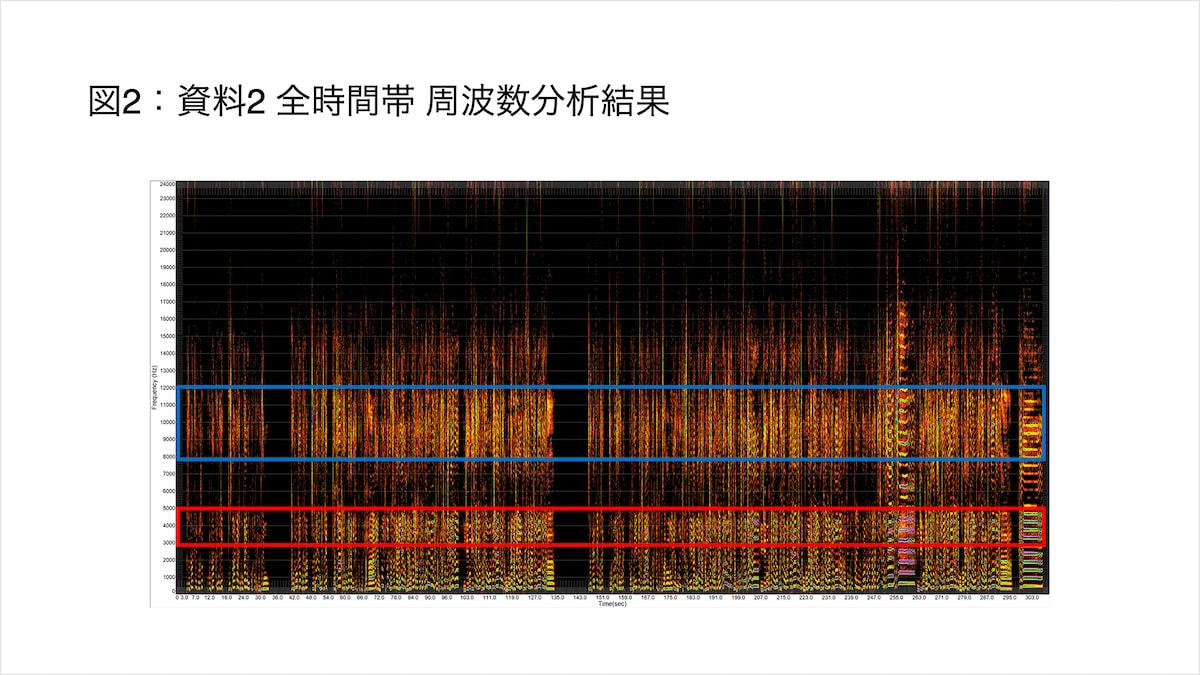Click the 12000 Hz frequency axis tick label

point(166,388)
